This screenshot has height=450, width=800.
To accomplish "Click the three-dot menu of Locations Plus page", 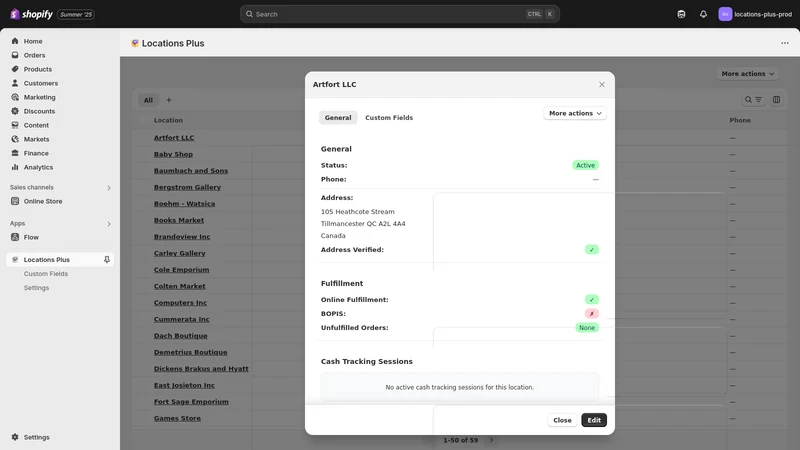I will pyautogui.click(x=785, y=43).
